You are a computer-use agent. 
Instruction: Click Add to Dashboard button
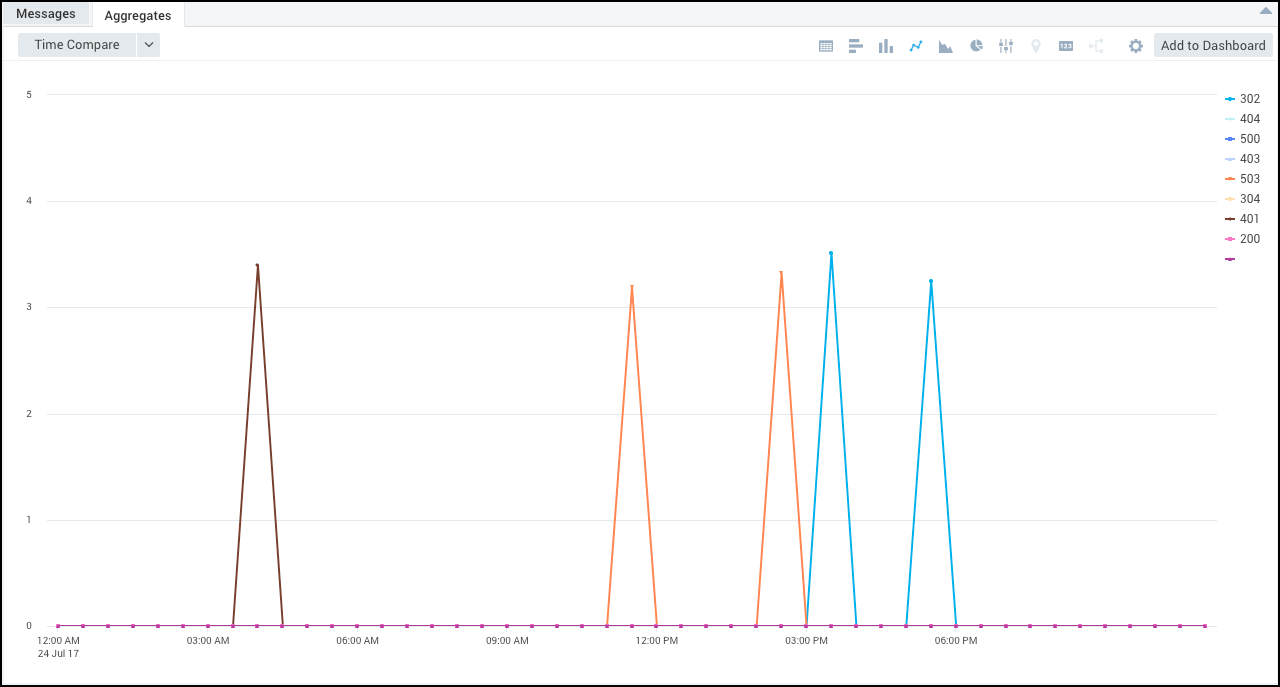click(1213, 45)
